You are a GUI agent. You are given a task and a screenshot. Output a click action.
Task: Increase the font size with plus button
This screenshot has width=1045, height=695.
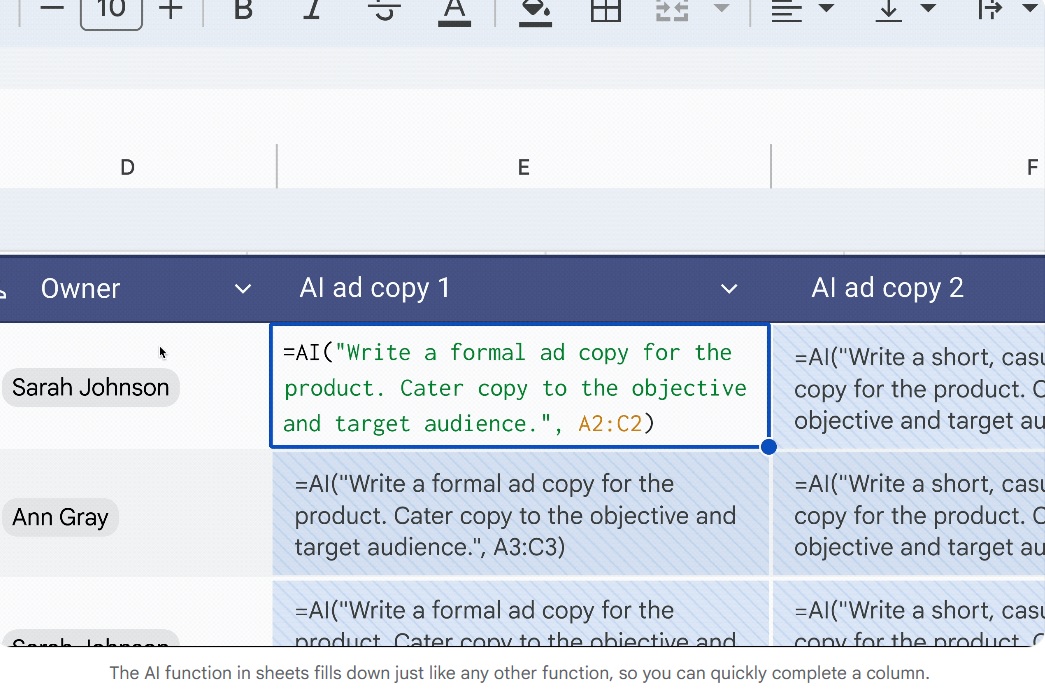(171, 9)
